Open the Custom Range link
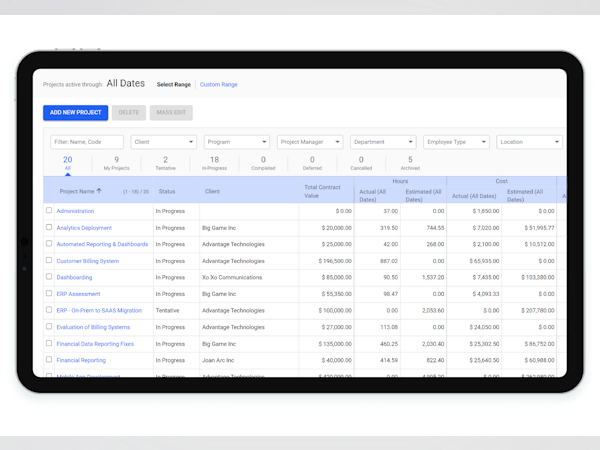 click(218, 85)
